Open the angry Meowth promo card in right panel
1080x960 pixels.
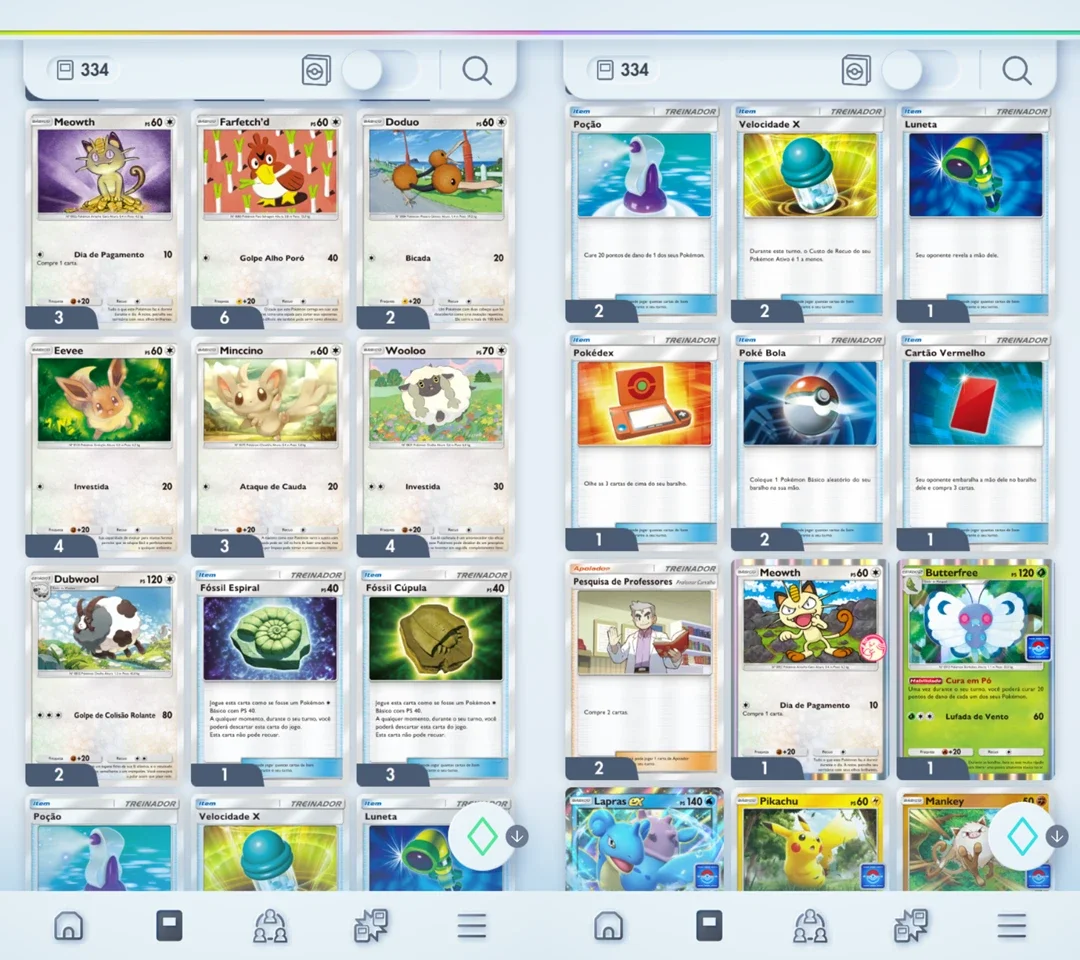pos(810,670)
